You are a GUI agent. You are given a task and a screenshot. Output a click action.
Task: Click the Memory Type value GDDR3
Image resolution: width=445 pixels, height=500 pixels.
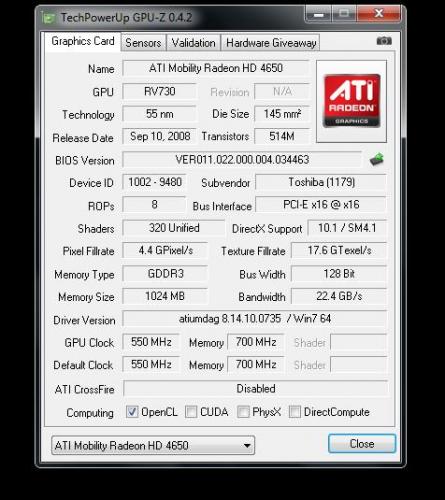coord(165,274)
